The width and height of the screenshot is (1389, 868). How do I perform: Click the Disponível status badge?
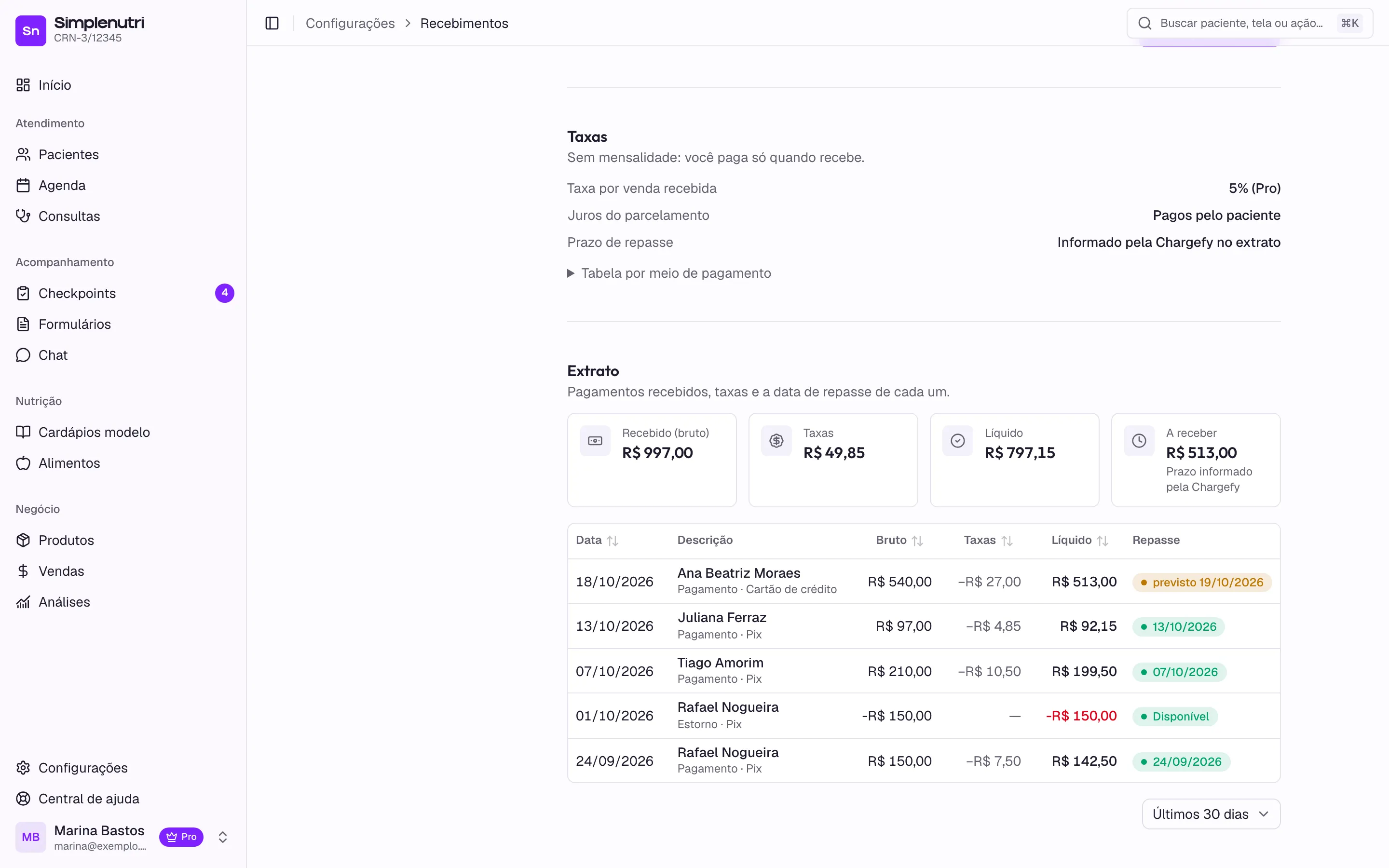tap(1175, 717)
